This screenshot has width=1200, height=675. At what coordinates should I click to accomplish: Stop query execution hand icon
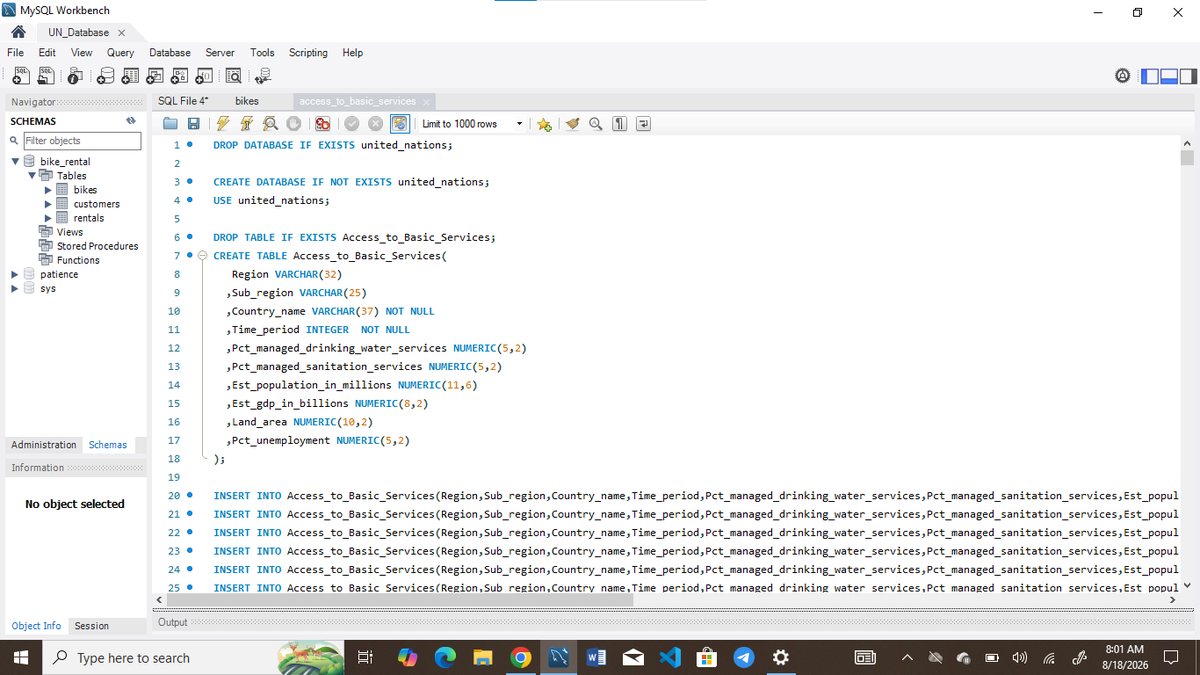294,124
